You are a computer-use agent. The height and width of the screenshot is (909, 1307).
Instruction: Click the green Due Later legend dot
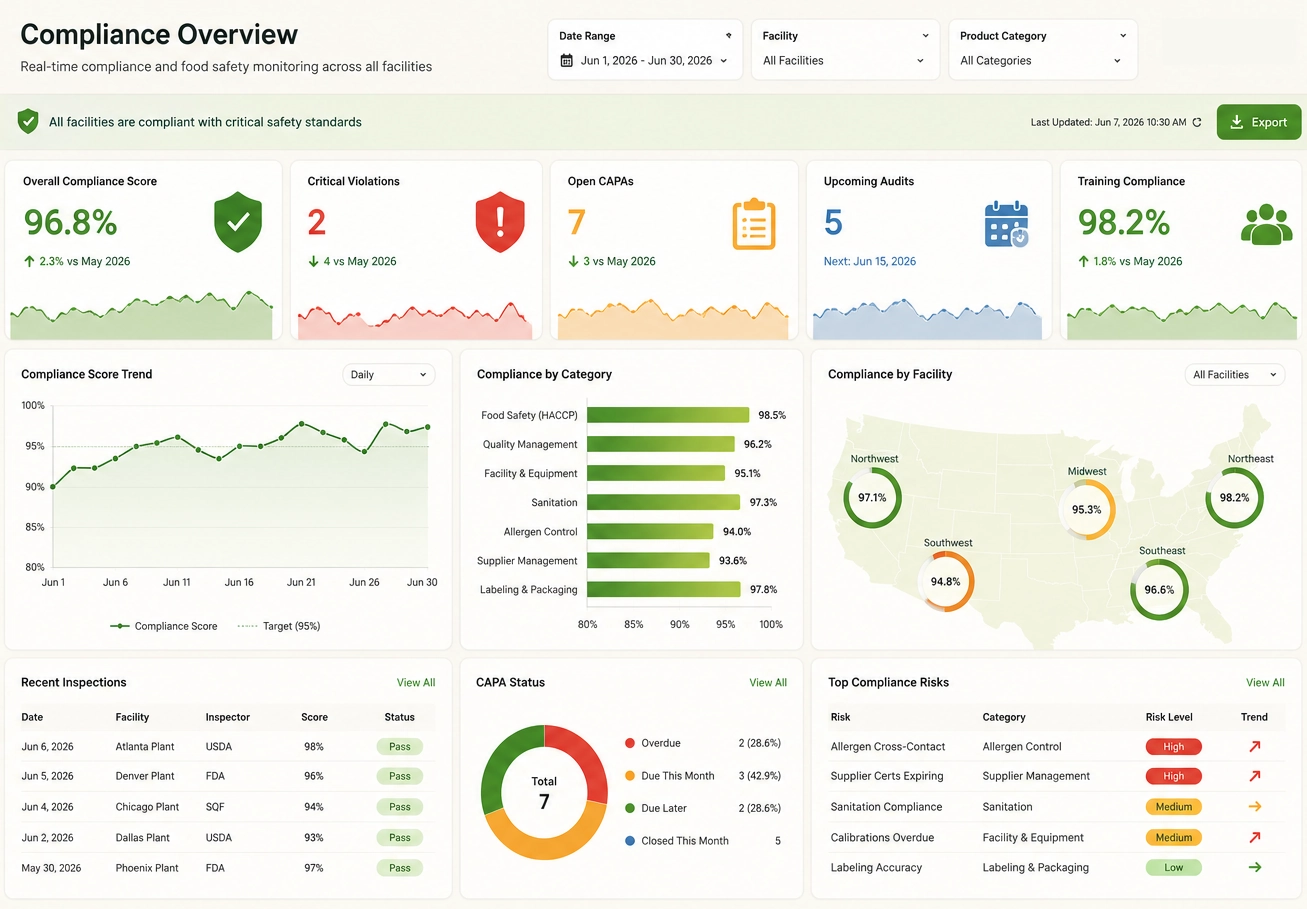[630, 808]
